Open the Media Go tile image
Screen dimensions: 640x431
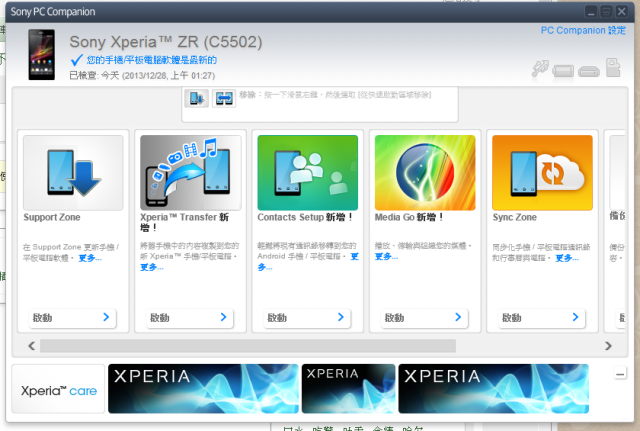425,173
